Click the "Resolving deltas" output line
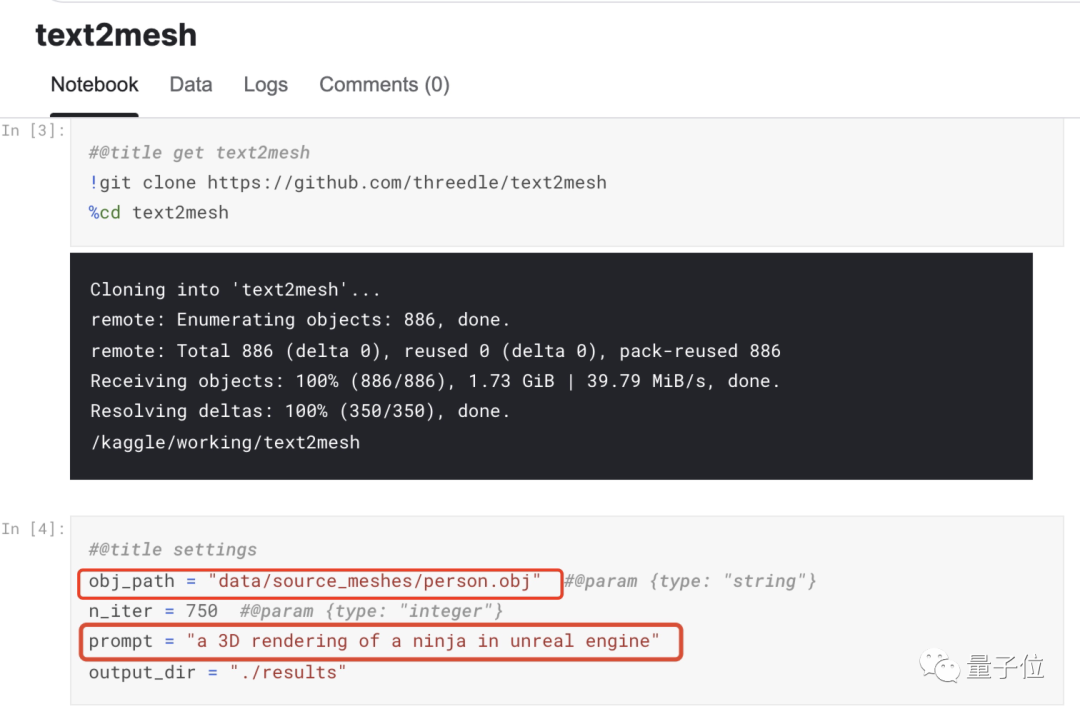Viewport: 1080px width, 714px height. point(300,410)
